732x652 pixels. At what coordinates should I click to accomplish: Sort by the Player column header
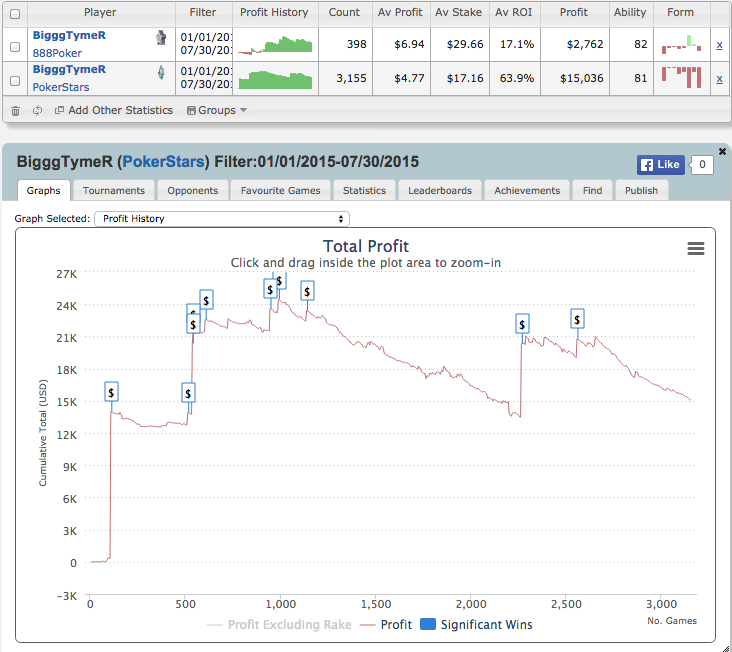coord(100,13)
